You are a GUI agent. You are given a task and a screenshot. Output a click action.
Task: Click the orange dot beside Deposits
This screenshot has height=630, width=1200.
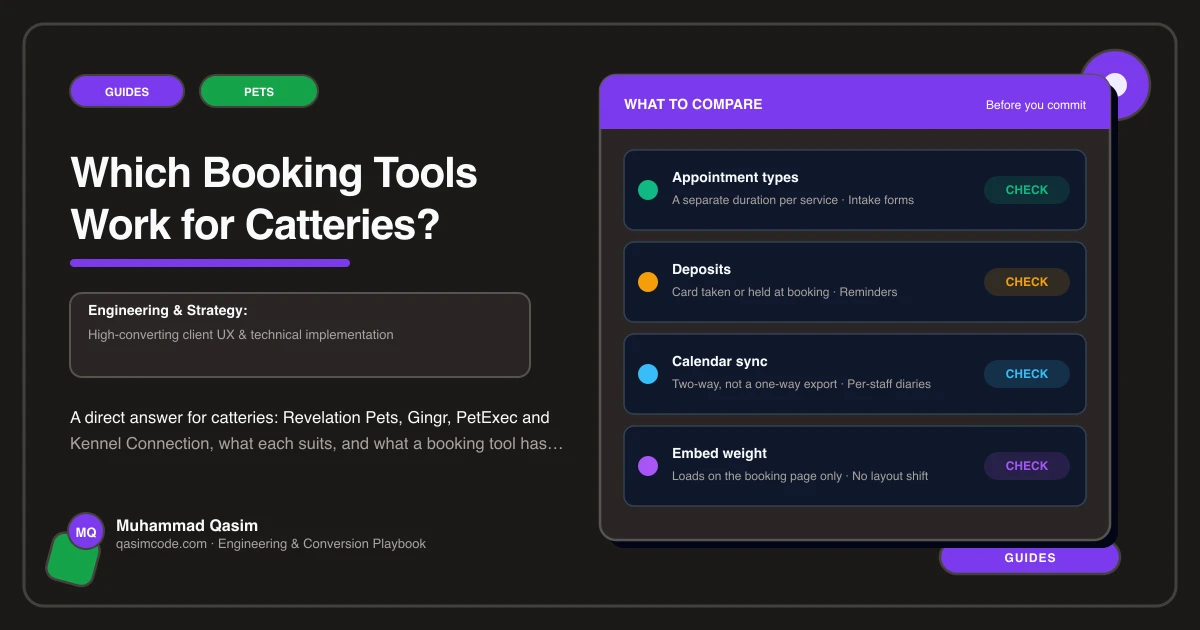(x=648, y=282)
